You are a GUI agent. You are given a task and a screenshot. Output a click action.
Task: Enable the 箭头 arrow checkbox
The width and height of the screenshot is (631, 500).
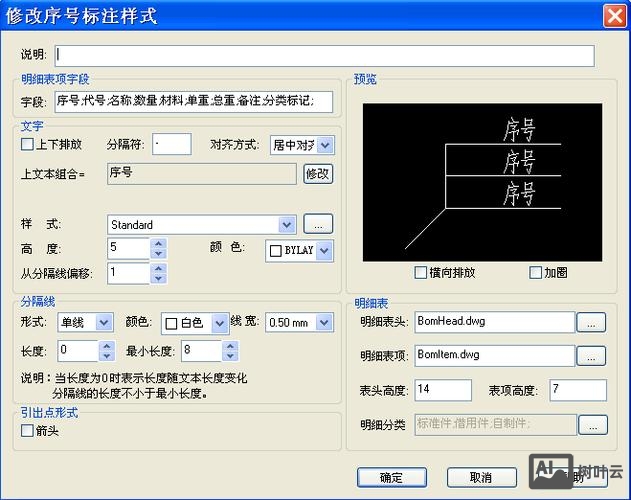click(x=27, y=430)
